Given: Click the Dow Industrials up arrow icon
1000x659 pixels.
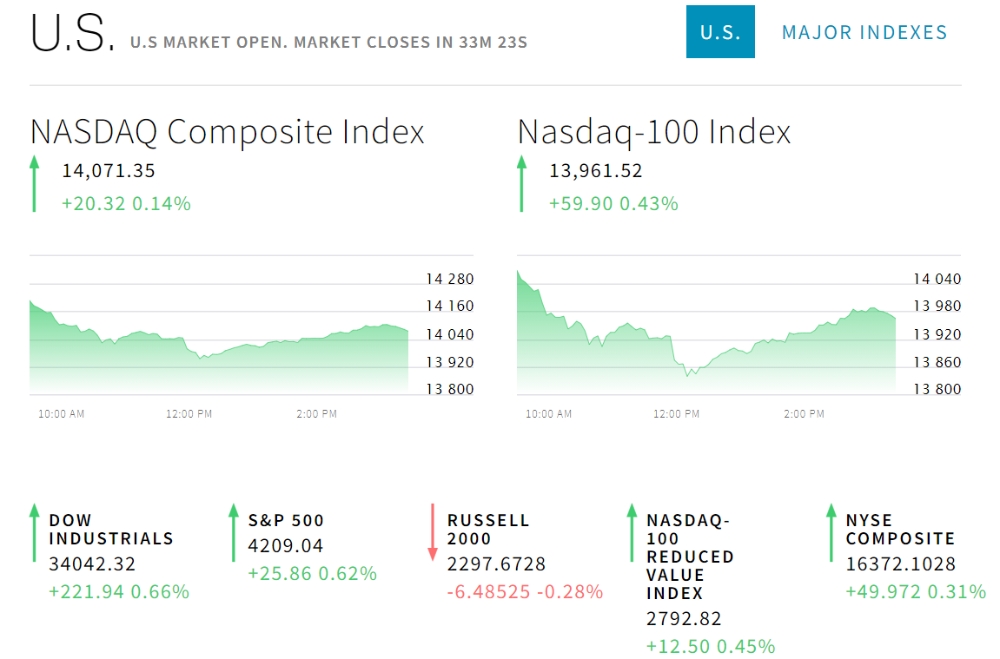Looking at the screenshot, I should click(34, 532).
